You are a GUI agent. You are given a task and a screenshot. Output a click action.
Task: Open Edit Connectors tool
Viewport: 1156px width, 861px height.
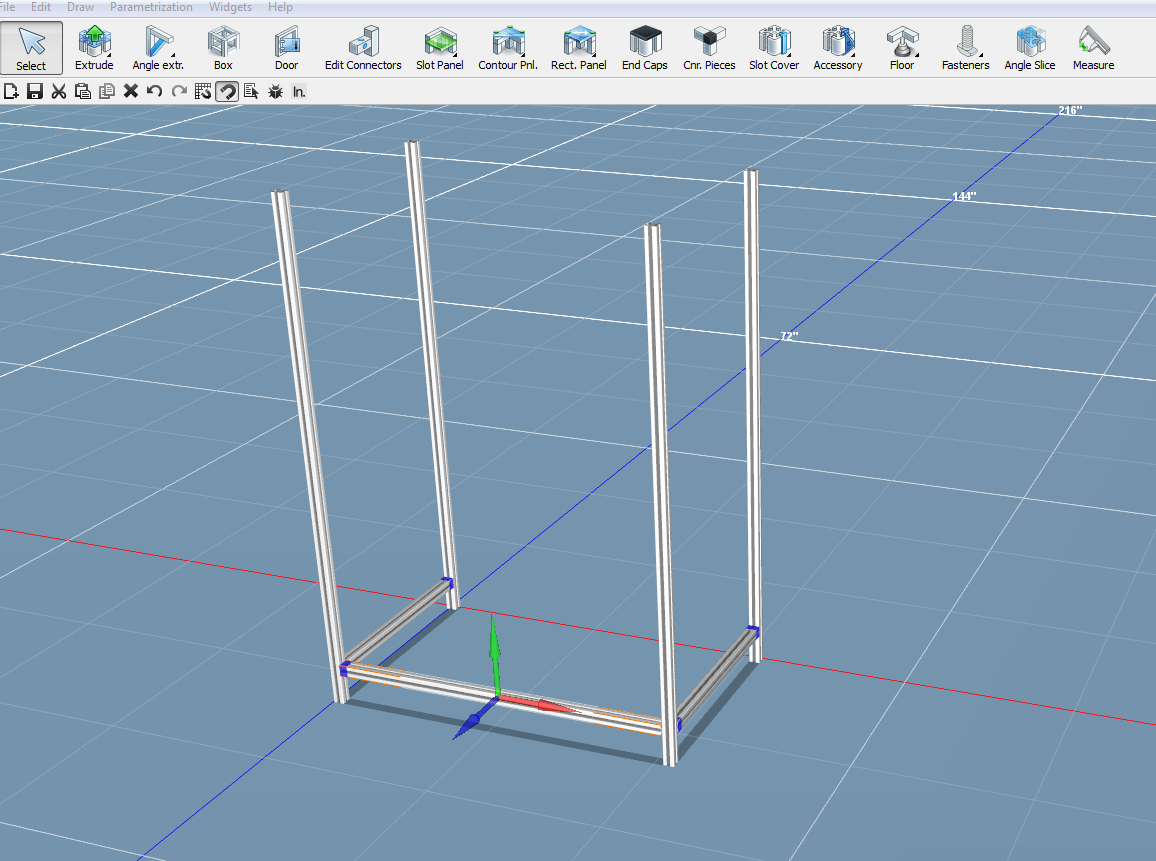click(363, 48)
